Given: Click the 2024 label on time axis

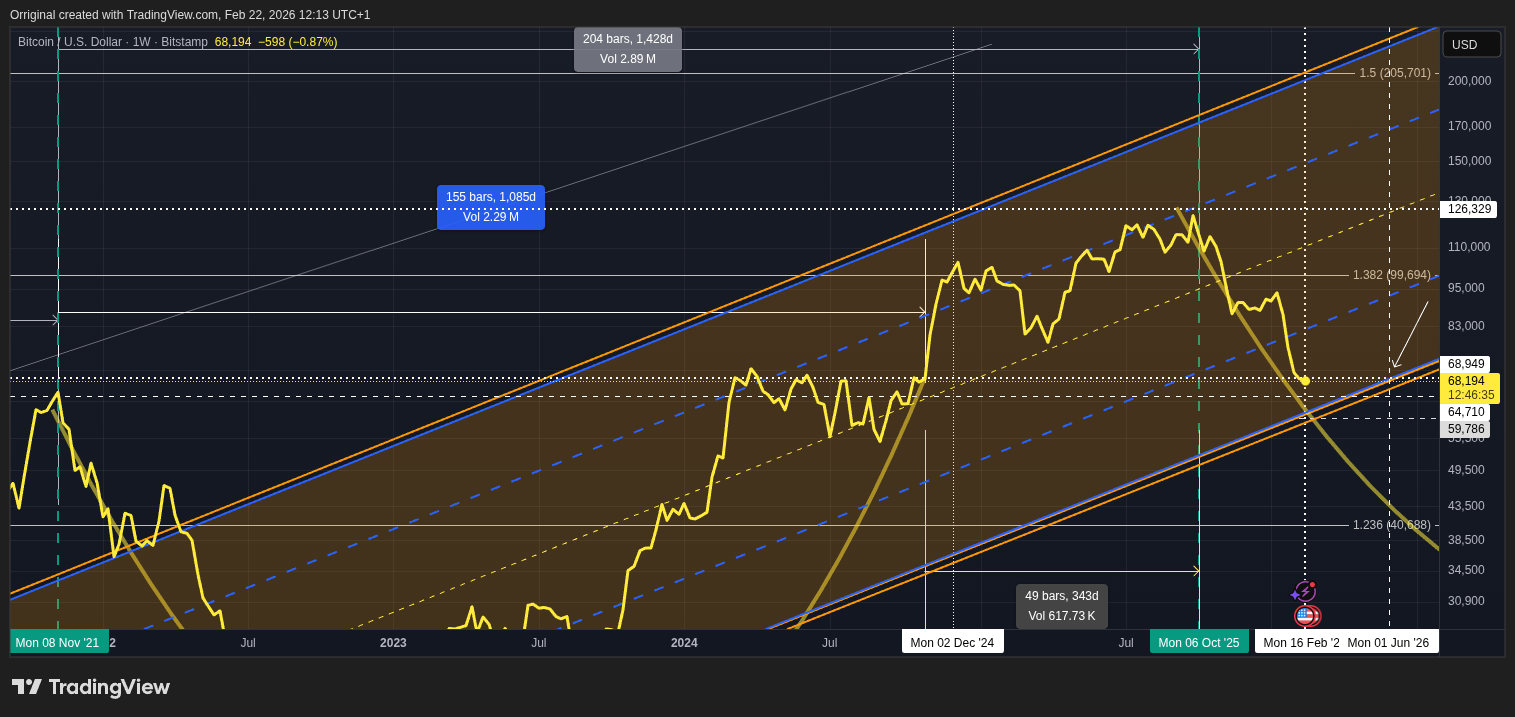Looking at the screenshot, I should [684, 643].
